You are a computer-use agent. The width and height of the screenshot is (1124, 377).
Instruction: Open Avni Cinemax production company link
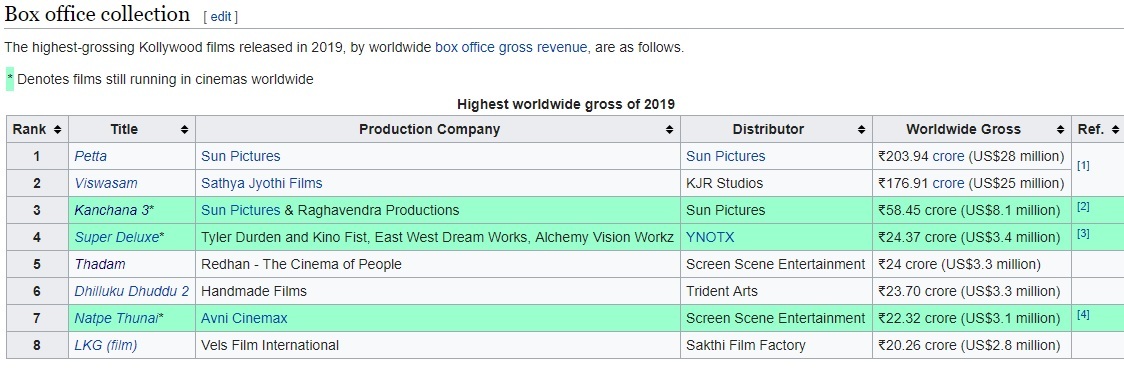coord(244,318)
